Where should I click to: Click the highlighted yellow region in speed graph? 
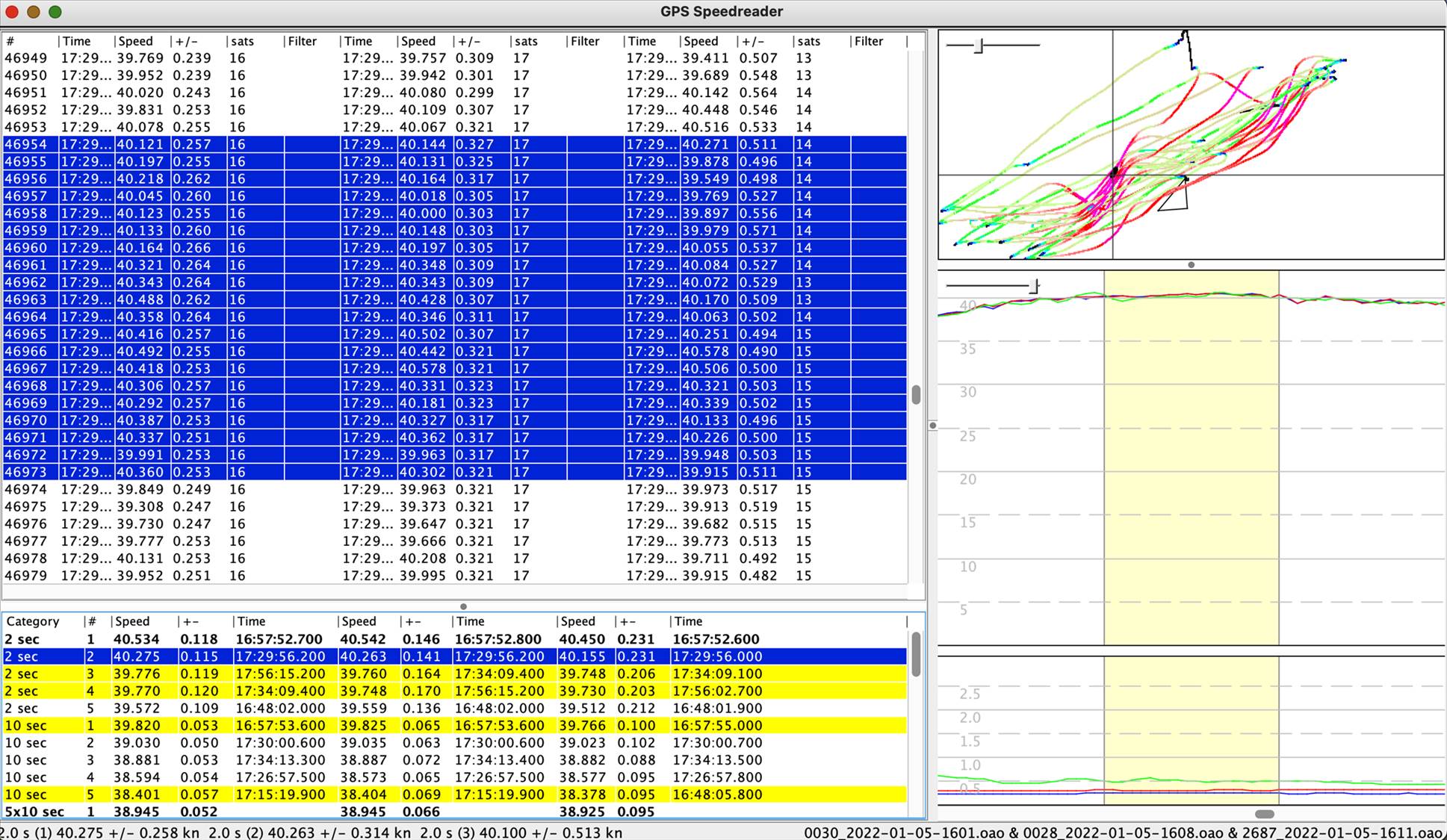click(x=1191, y=463)
